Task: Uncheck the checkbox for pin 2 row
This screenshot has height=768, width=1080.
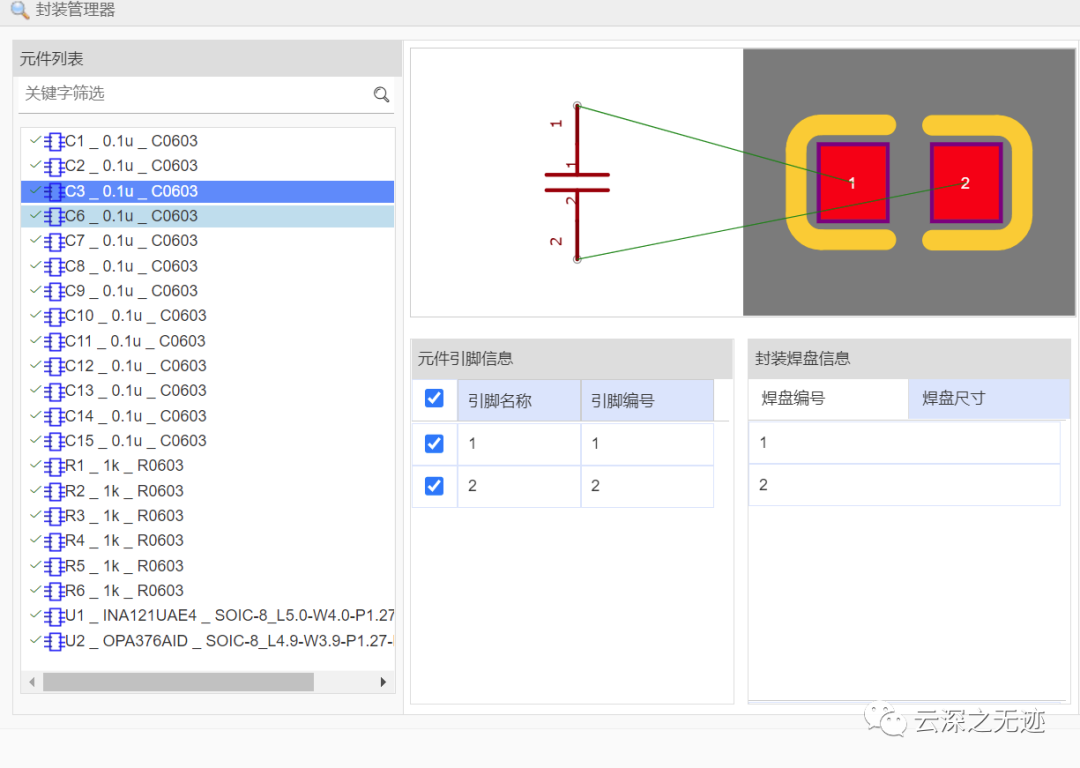Action: point(434,485)
